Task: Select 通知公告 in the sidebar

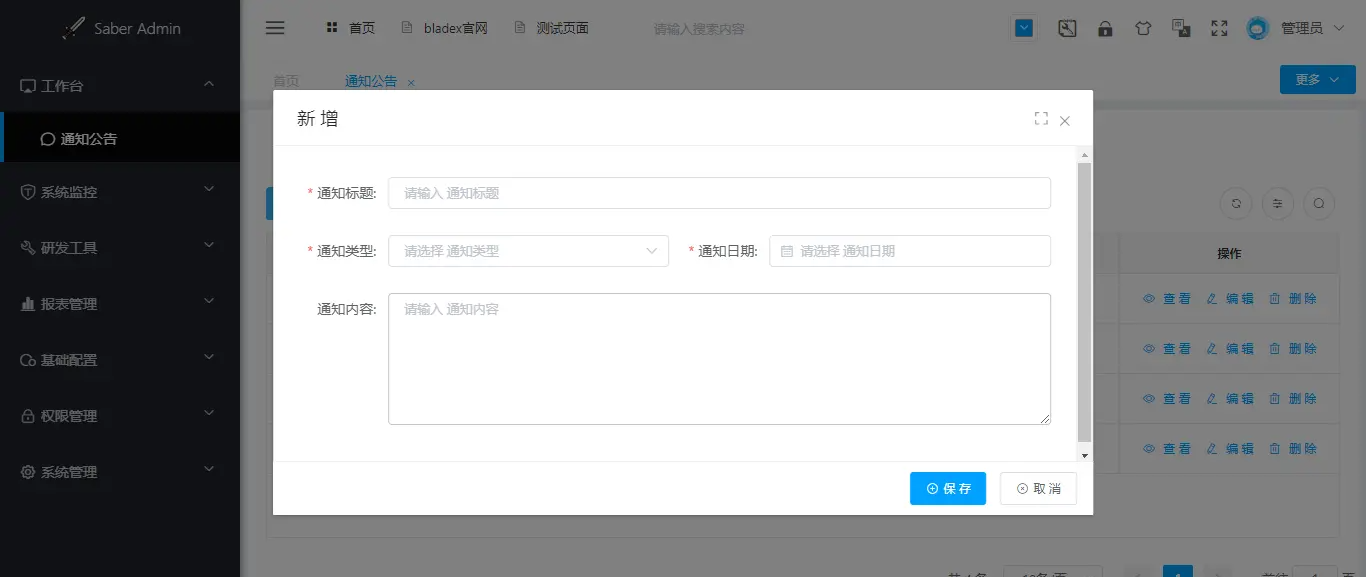Action: click(89, 139)
